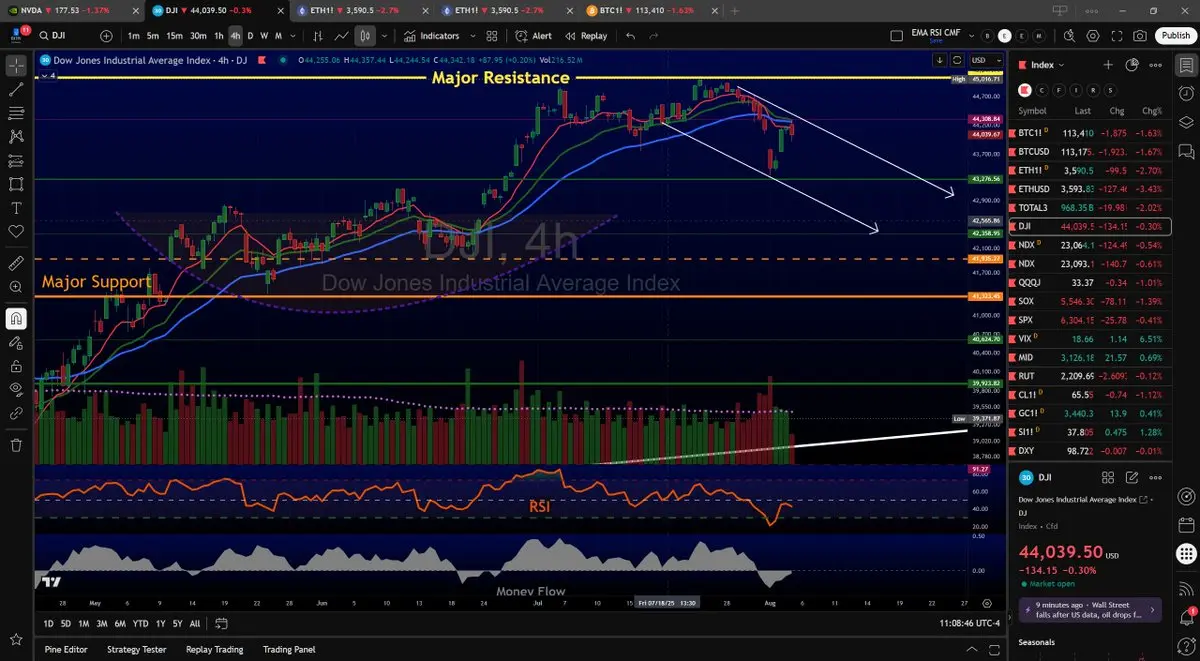The image size is (1200, 661).
Task: Select the 15m timeframe
Action: coord(174,36)
